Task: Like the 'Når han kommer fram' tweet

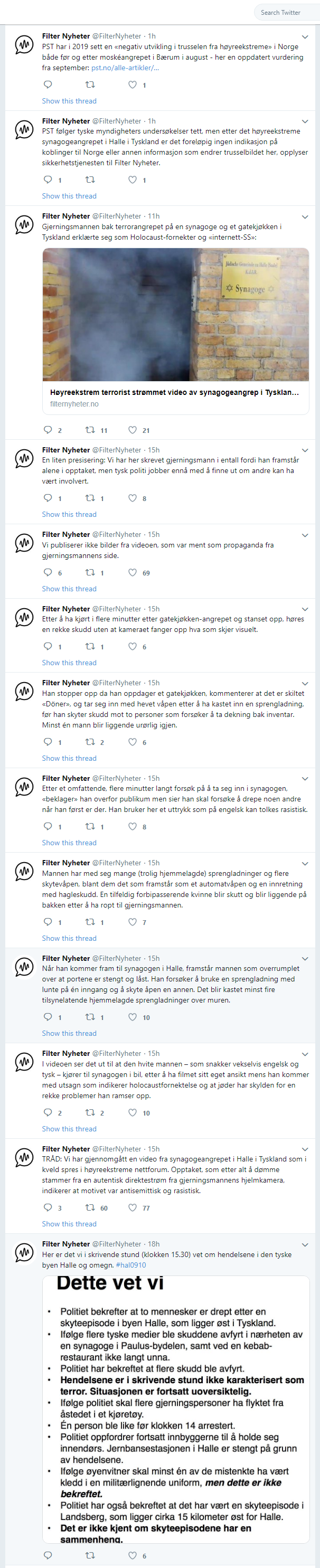Action: pyautogui.click(x=133, y=1016)
